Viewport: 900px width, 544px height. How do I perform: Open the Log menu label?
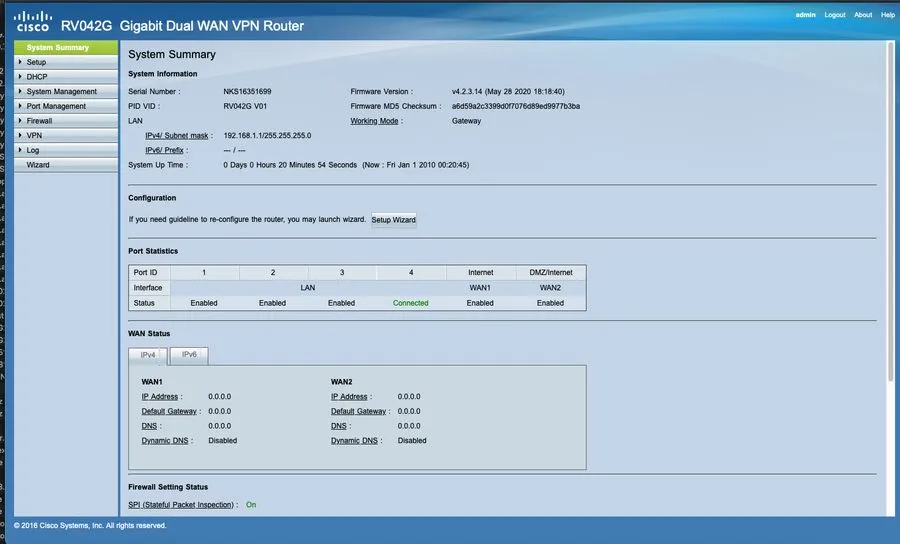[33, 150]
